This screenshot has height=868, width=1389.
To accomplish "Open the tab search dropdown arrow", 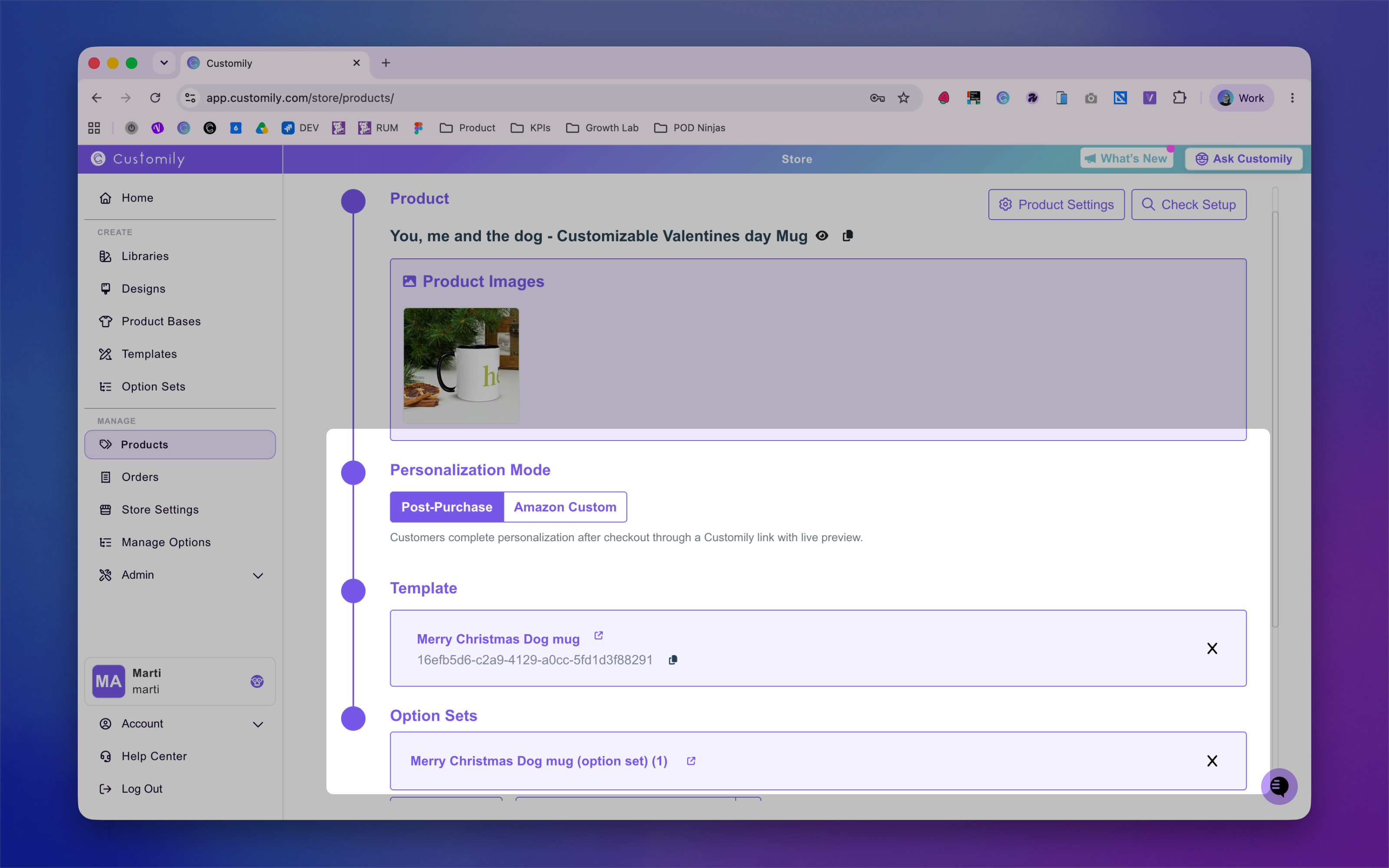I will (x=164, y=63).
